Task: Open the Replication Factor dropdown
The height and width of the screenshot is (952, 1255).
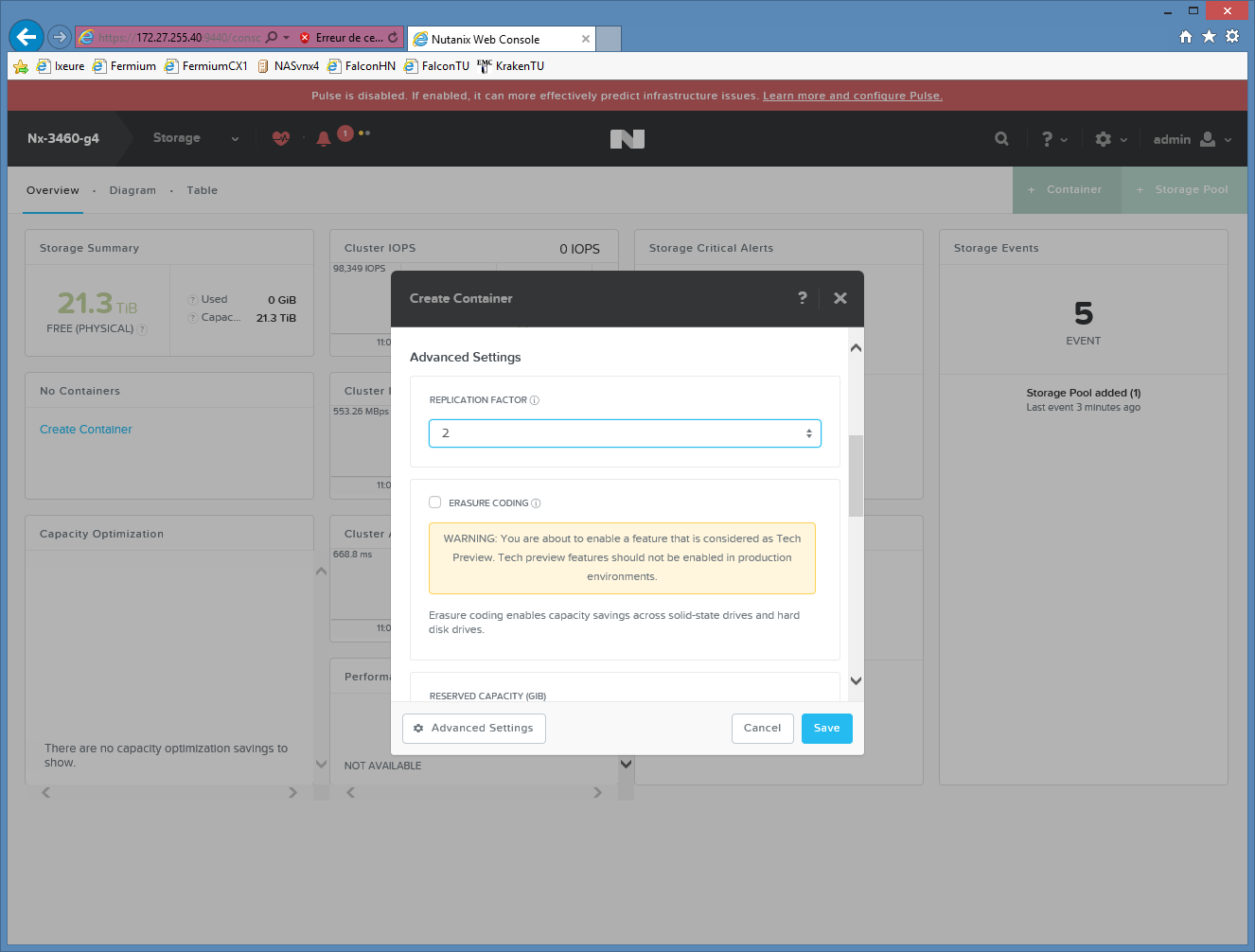Action: click(x=625, y=433)
